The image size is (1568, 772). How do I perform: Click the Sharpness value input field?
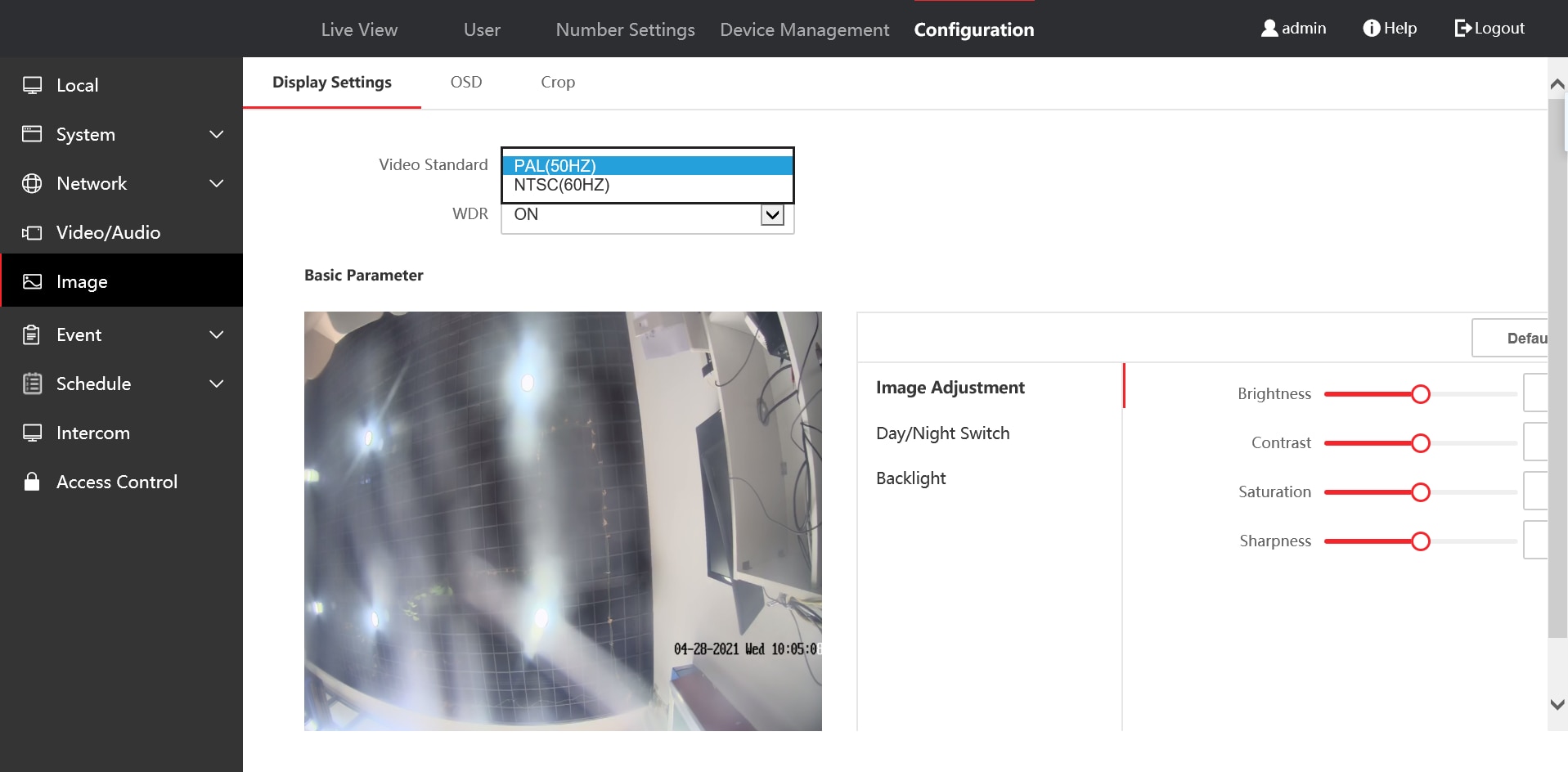point(1535,540)
